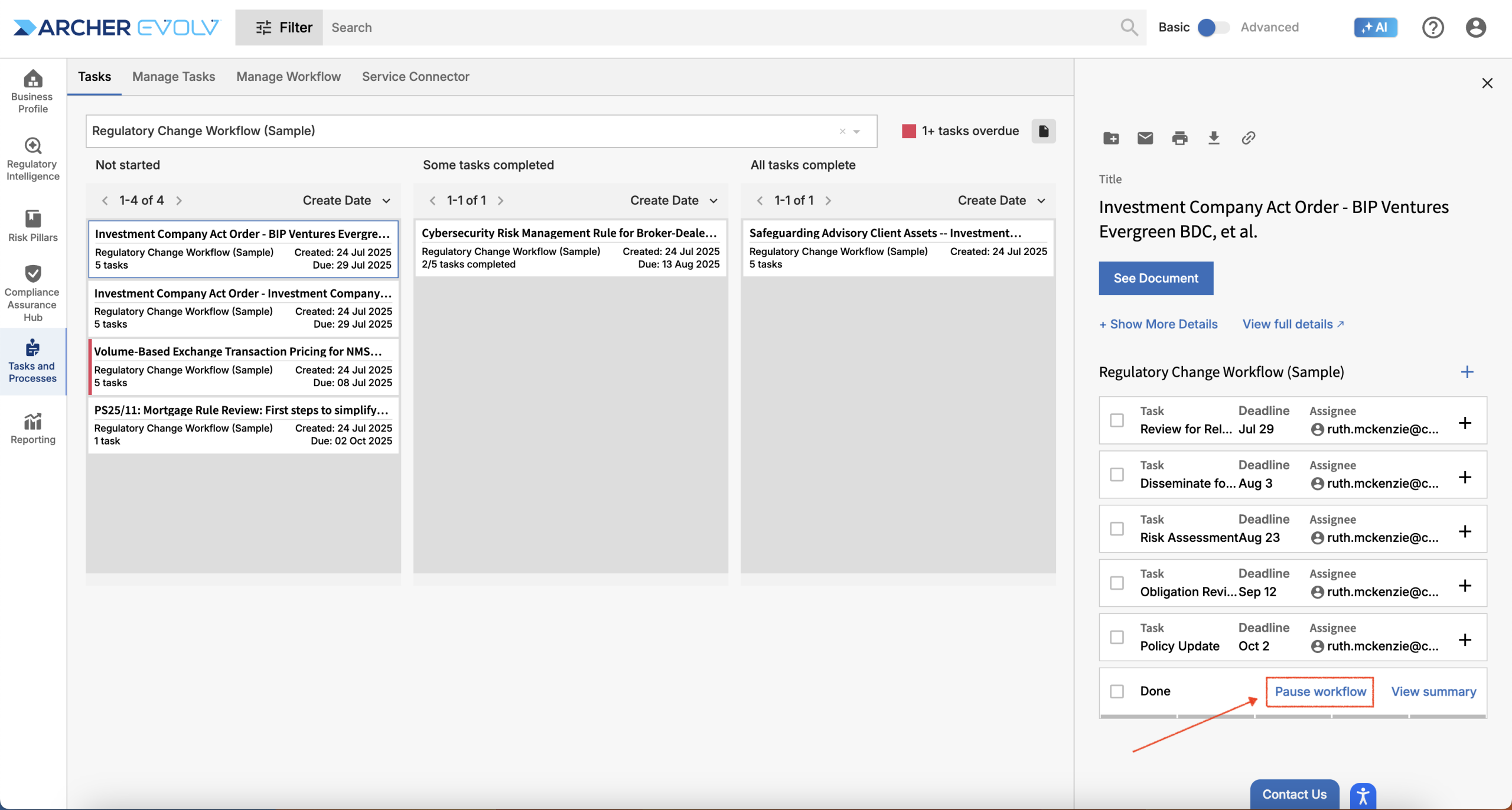1512x810 pixels.
Task: Click the download icon in detail panel
Action: pos(1214,138)
